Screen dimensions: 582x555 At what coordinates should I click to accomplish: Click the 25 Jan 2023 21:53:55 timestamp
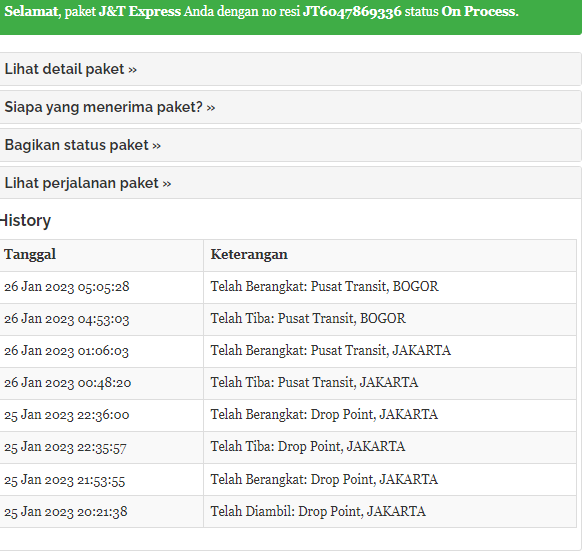[x=65, y=480]
